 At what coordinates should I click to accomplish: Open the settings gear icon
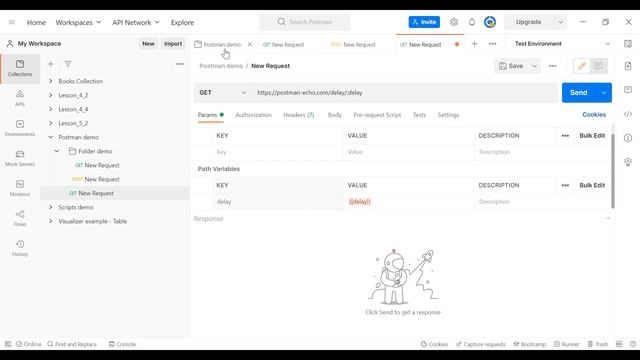(x=454, y=22)
